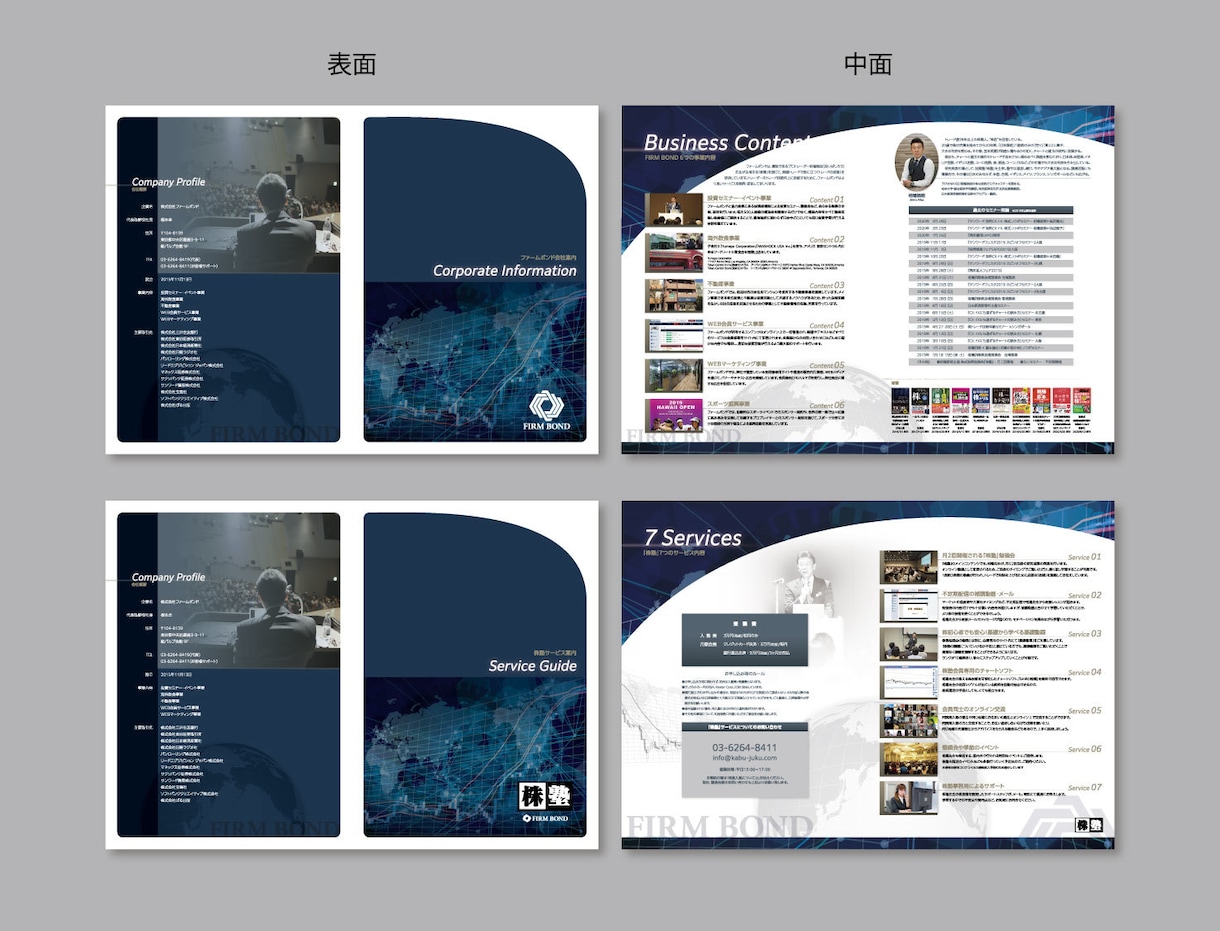Select the thumbnail next to Service 07
Screen dimensions: 1220x931
(x=908, y=797)
